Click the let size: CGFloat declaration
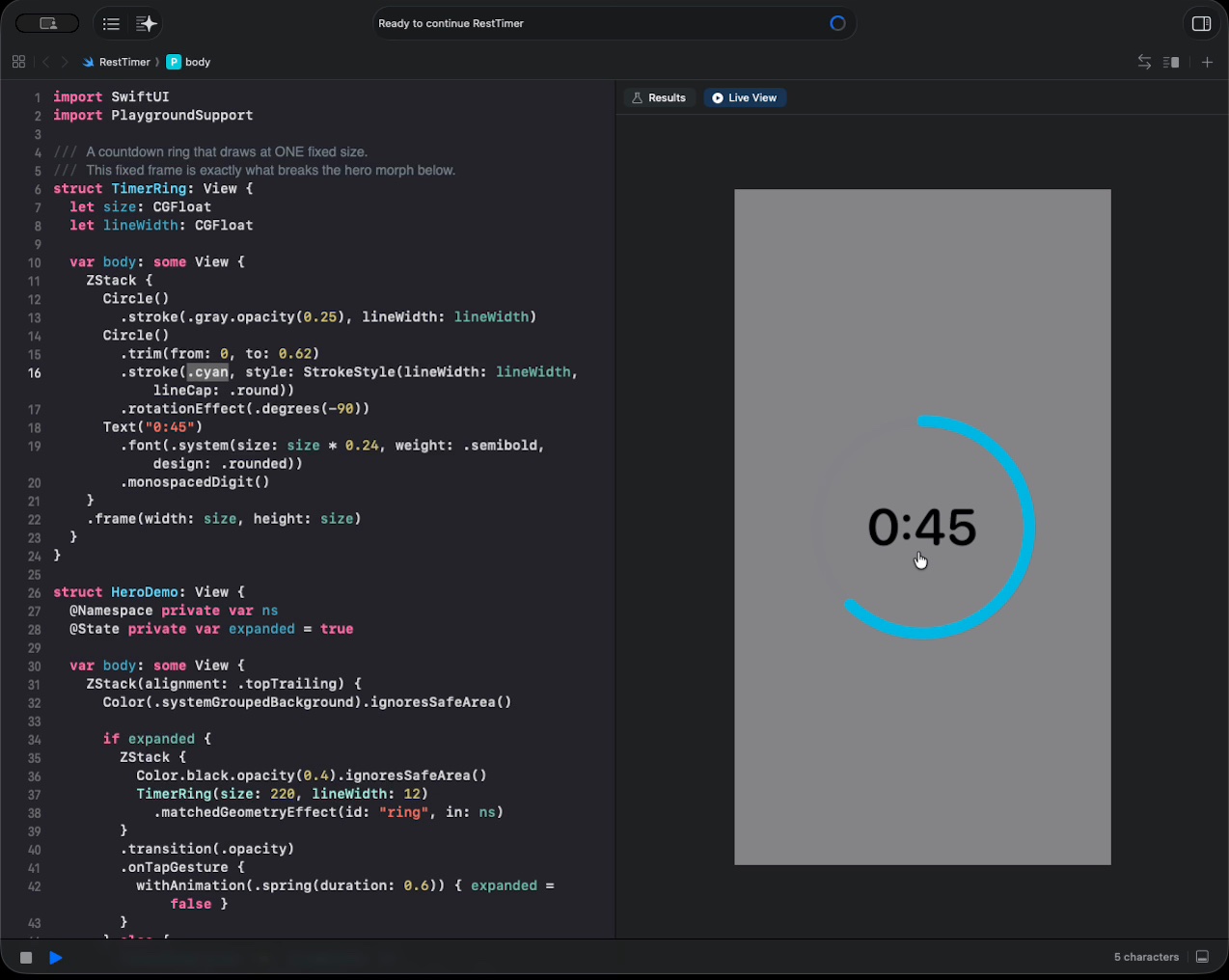The width and height of the screenshot is (1229, 980). [x=140, y=207]
